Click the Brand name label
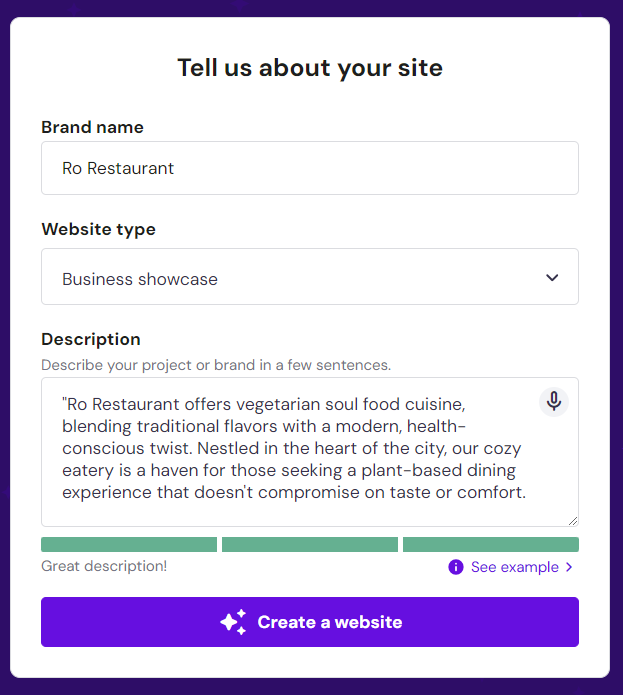 click(92, 127)
